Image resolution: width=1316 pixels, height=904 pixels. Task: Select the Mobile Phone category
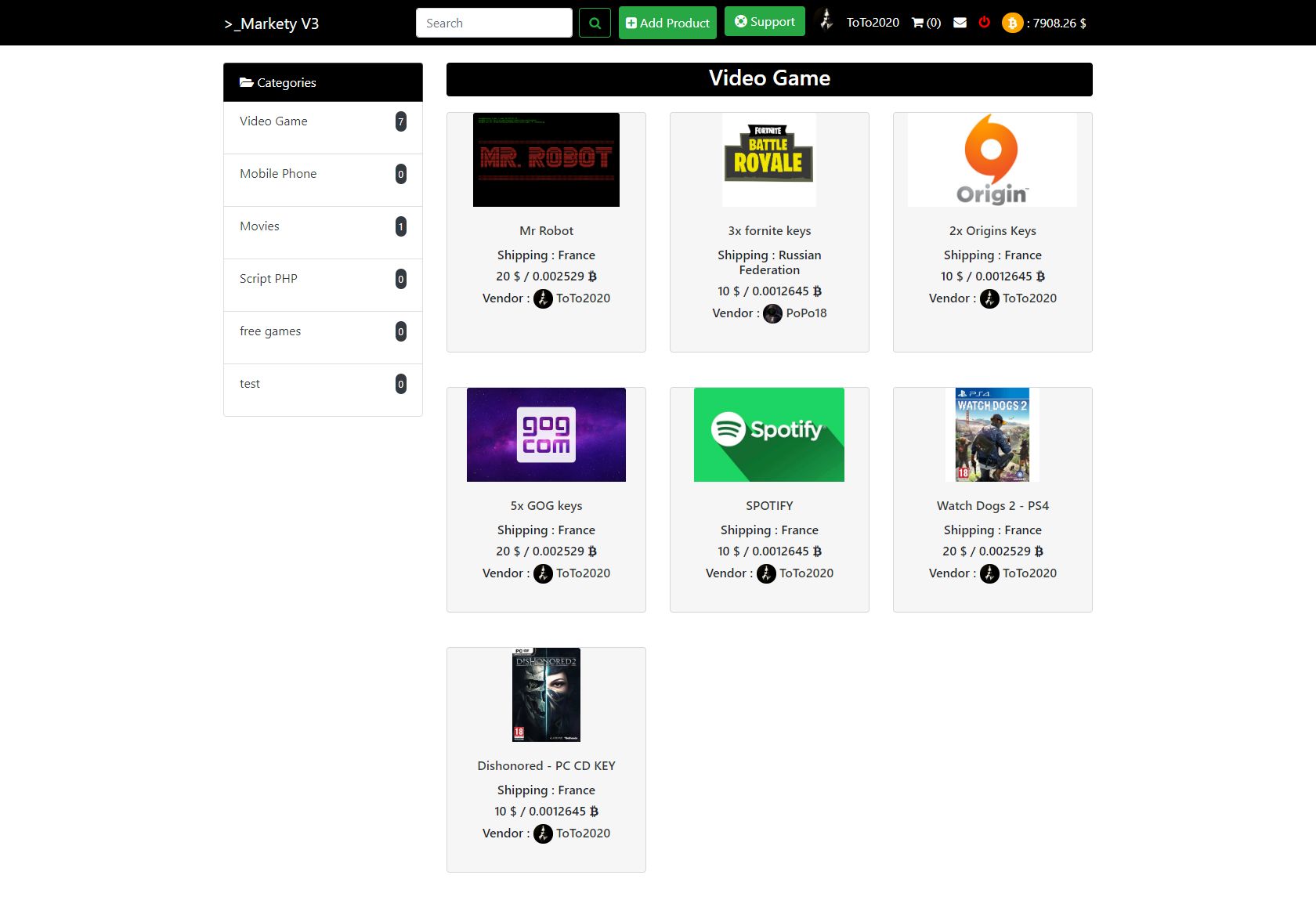click(x=323, y=180)
